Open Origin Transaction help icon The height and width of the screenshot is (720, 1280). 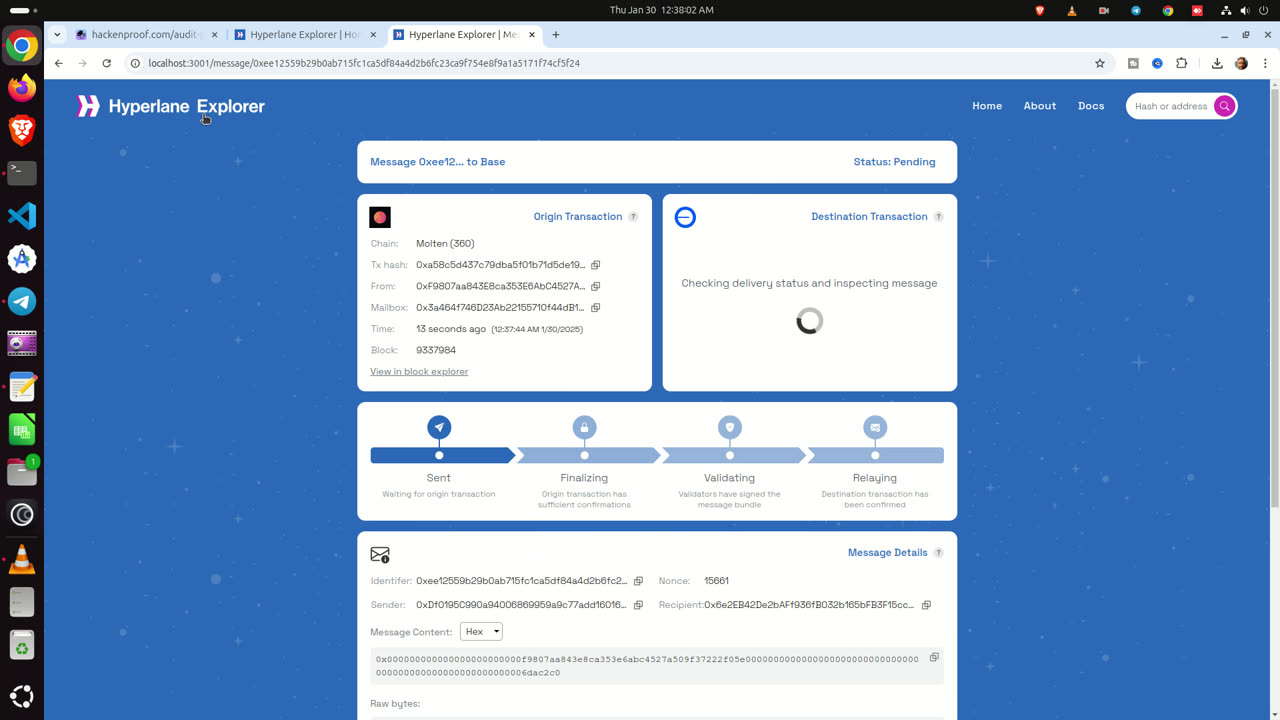(633, 217)
